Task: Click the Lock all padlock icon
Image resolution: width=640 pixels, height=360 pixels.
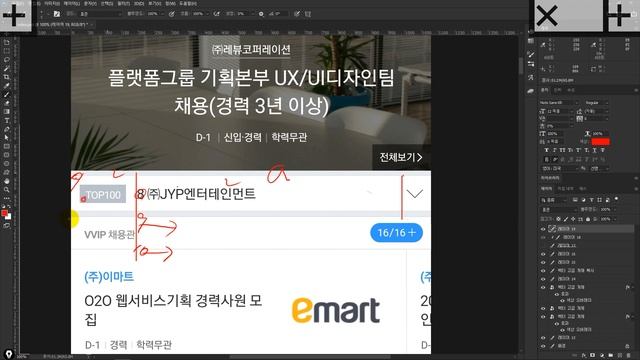Action: coord(588,219)
